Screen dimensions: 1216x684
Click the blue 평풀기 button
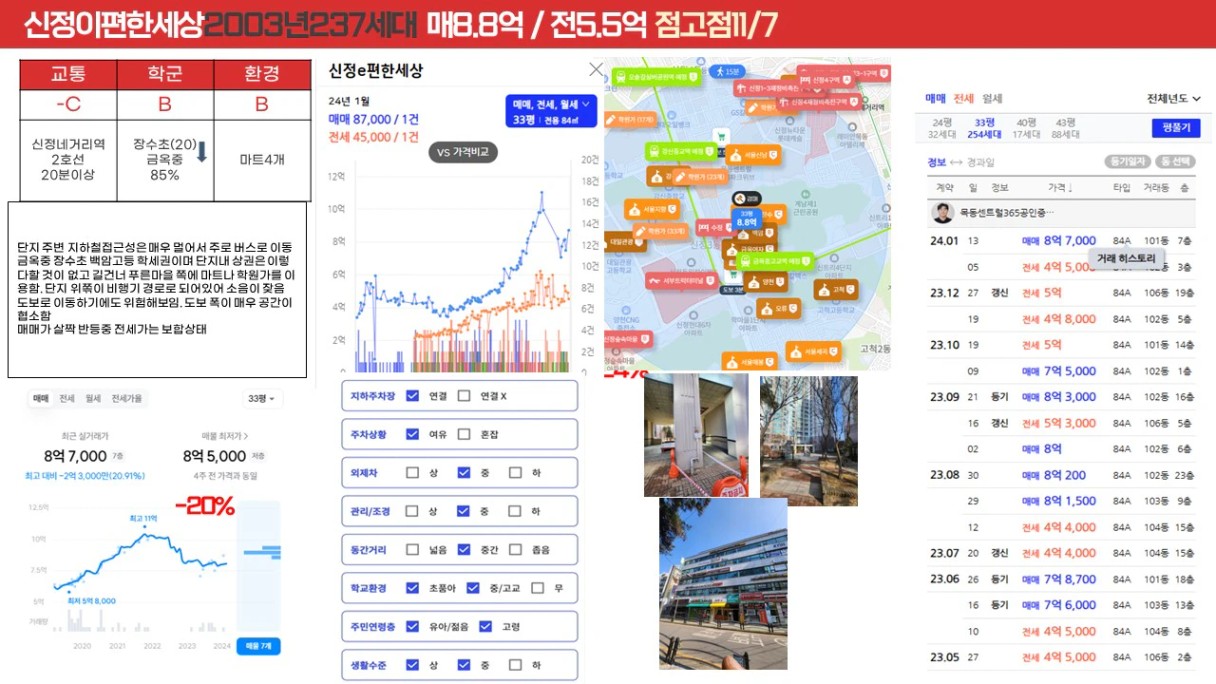1176,128
